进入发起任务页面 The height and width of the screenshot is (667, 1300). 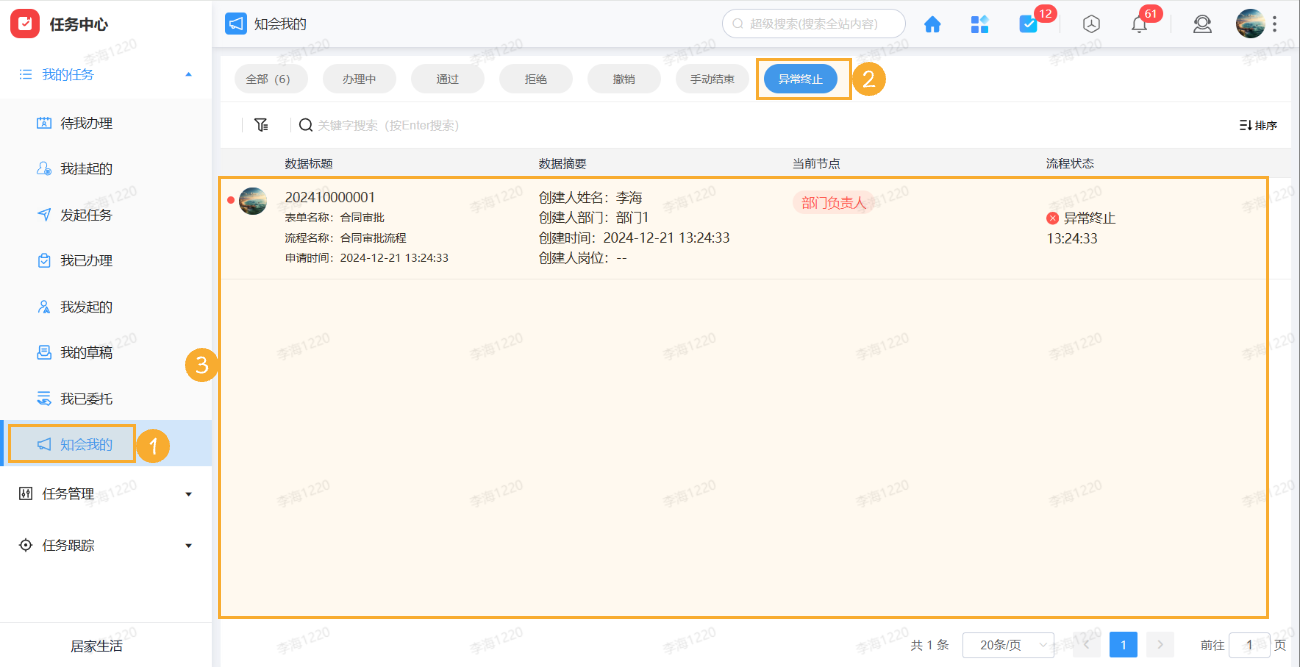coord(86,214)
